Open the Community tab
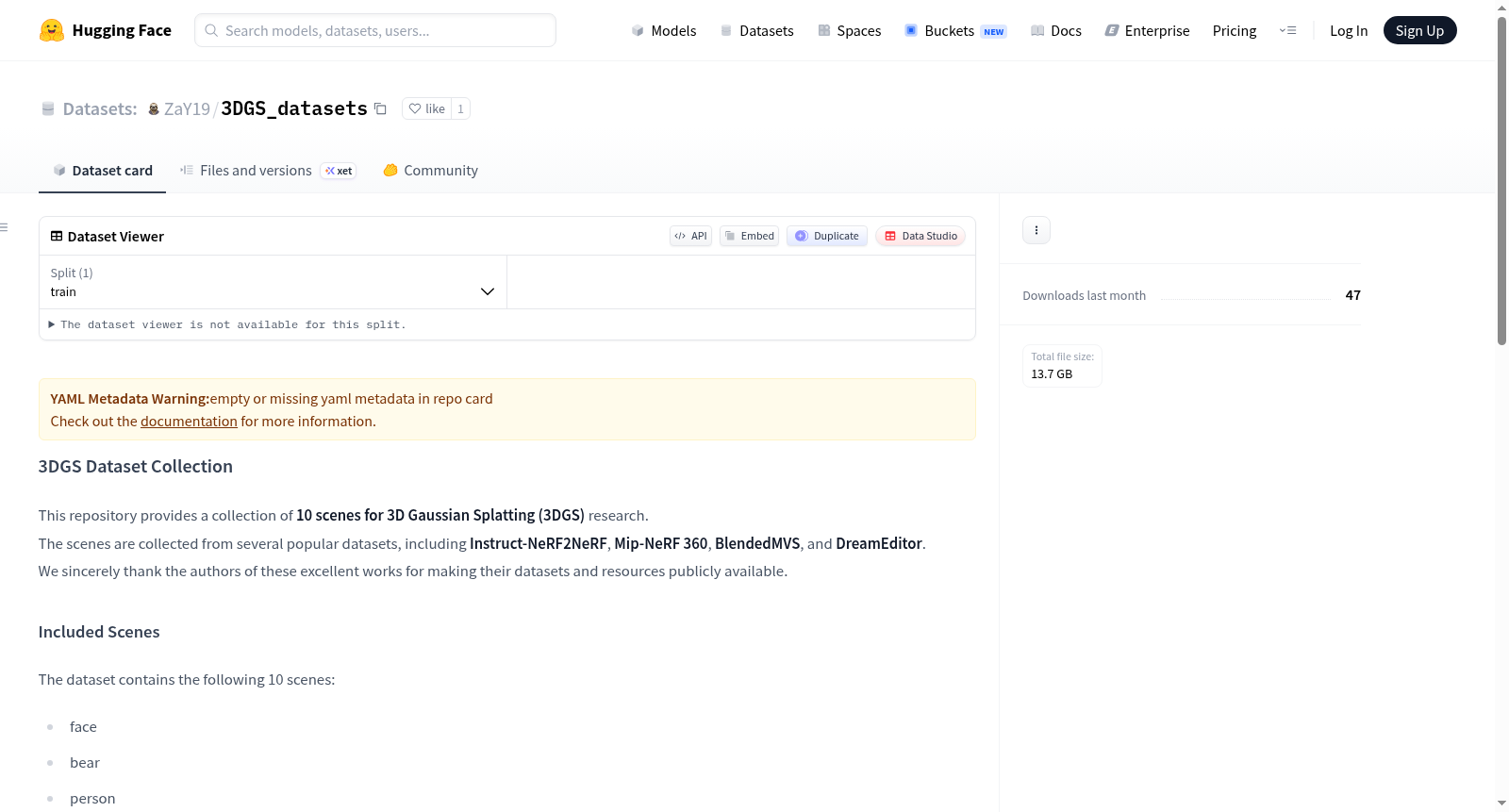 430,171
